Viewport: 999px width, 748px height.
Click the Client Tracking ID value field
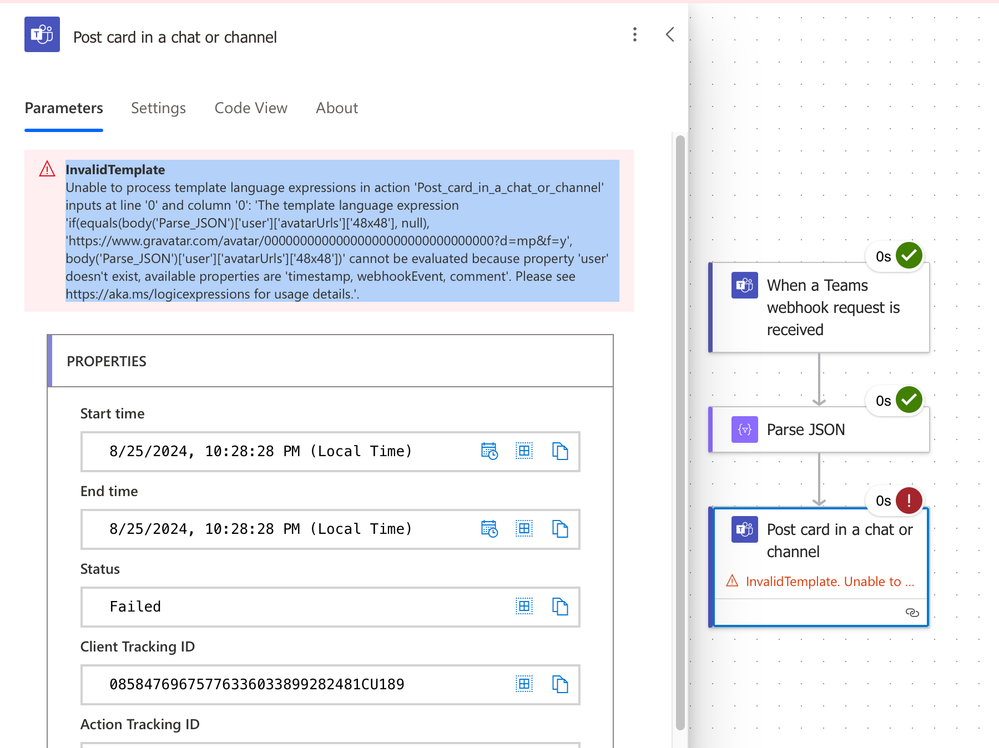point(330,685)
